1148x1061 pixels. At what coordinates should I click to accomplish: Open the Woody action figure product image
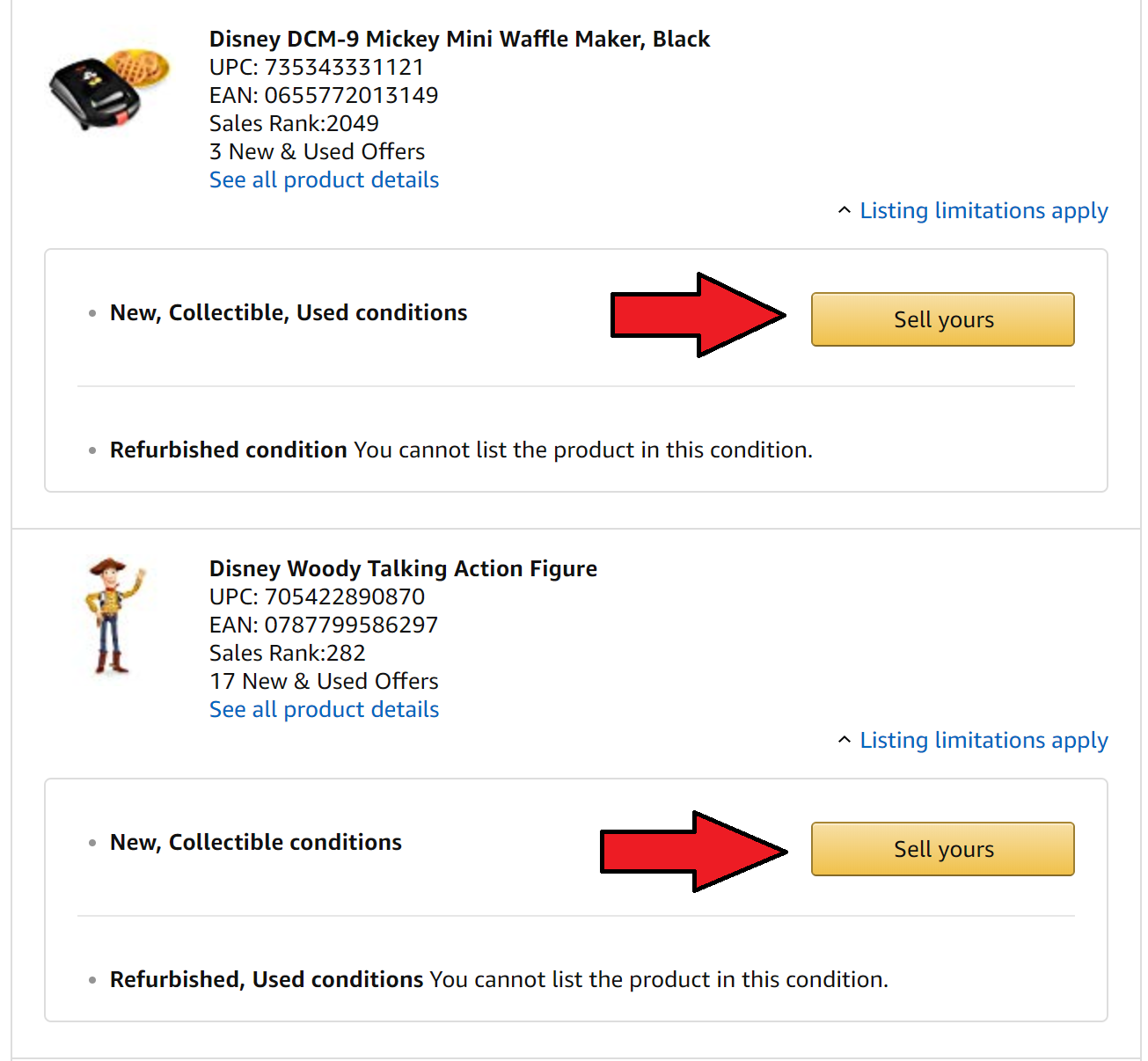pos(112,616)
